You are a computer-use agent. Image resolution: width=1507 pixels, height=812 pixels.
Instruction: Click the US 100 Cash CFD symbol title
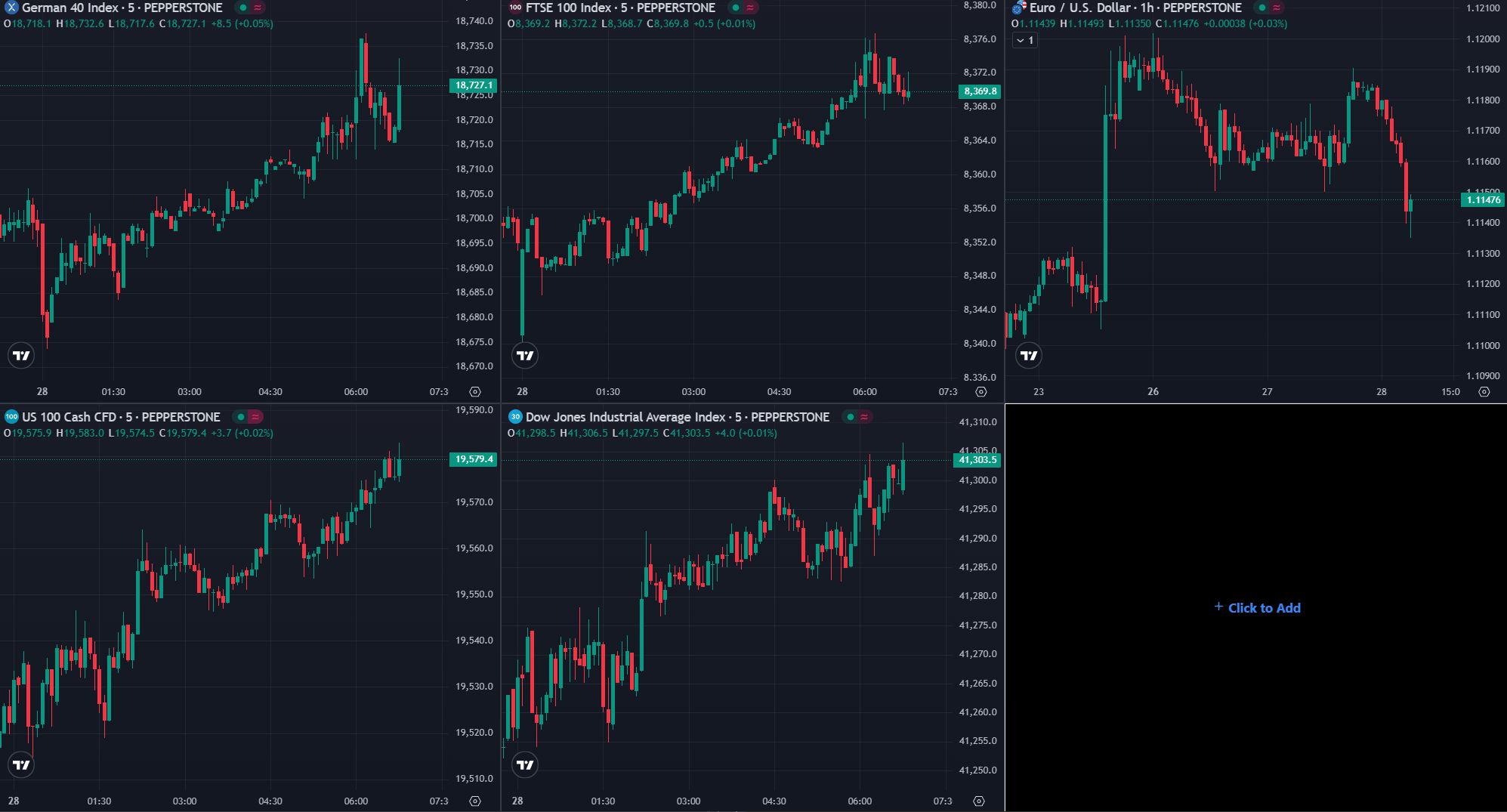coord(69,417)
